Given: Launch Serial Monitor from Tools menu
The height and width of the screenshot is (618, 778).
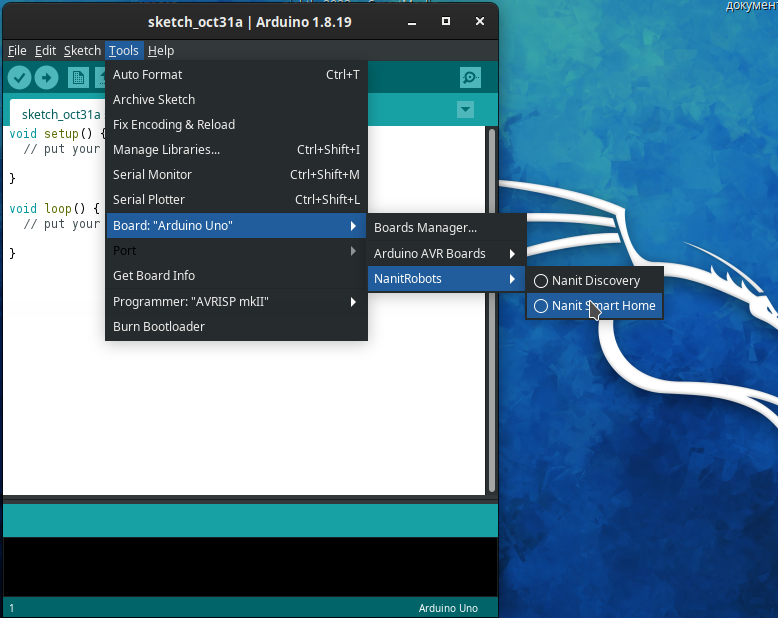Looking at the screenshot, I should [236, 175].
